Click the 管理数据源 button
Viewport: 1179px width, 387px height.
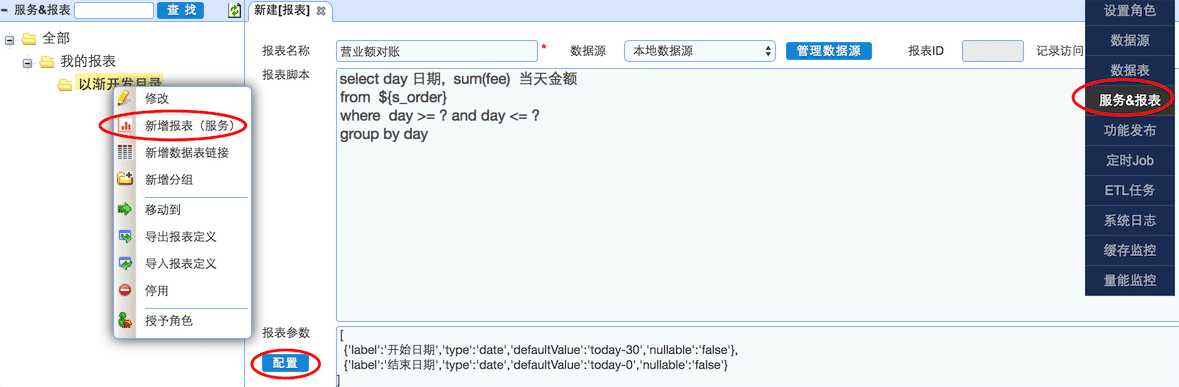coord(829,51)
